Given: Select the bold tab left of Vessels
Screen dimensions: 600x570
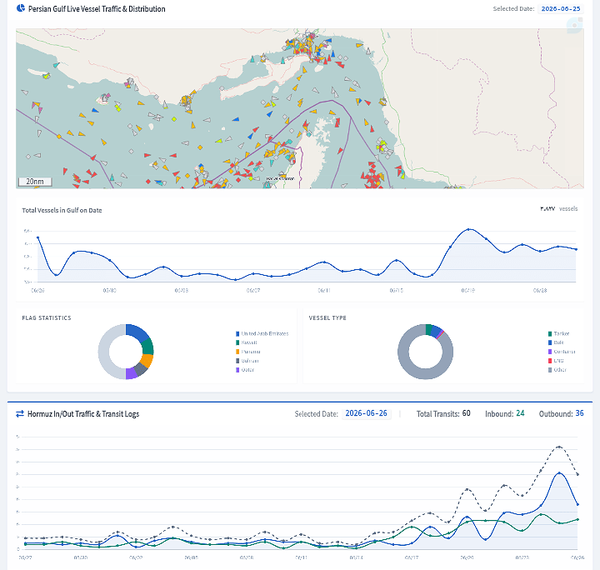Looking at the screenshot, I should 548,209.
